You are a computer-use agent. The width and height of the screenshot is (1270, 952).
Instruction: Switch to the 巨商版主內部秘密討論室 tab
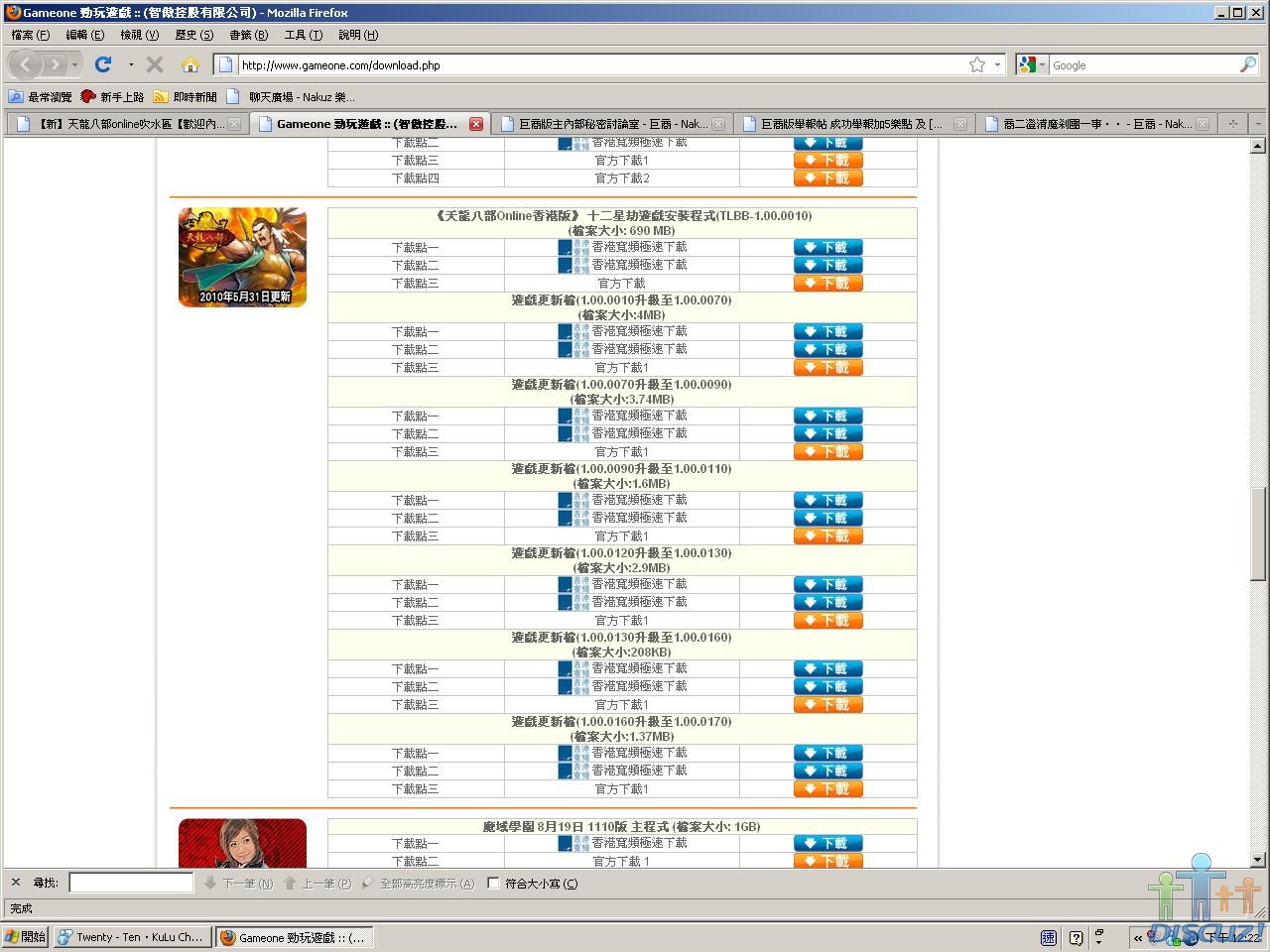point(612,124)
